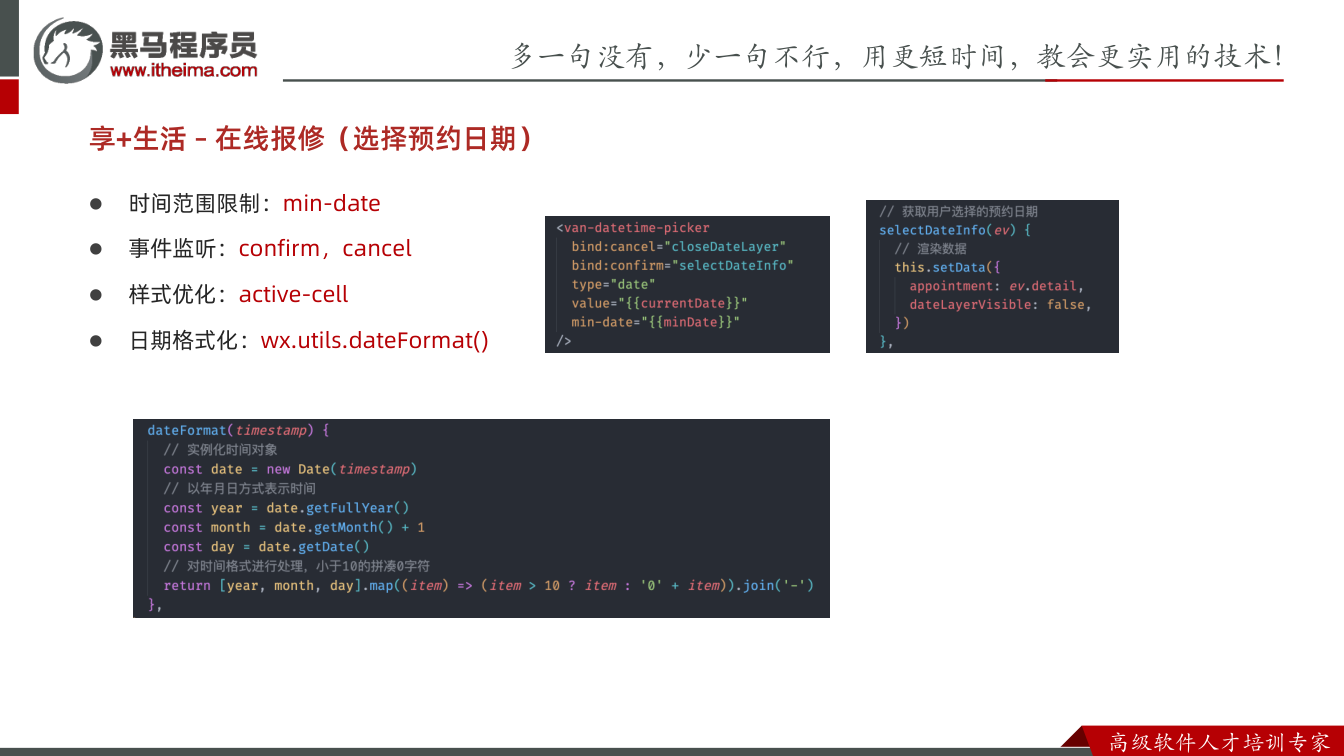Image resolution: width=1344 pixels, height=756 pixels.
Task: Click the dateLayerVisible: false code line
Action: [x=1000, y=304]
